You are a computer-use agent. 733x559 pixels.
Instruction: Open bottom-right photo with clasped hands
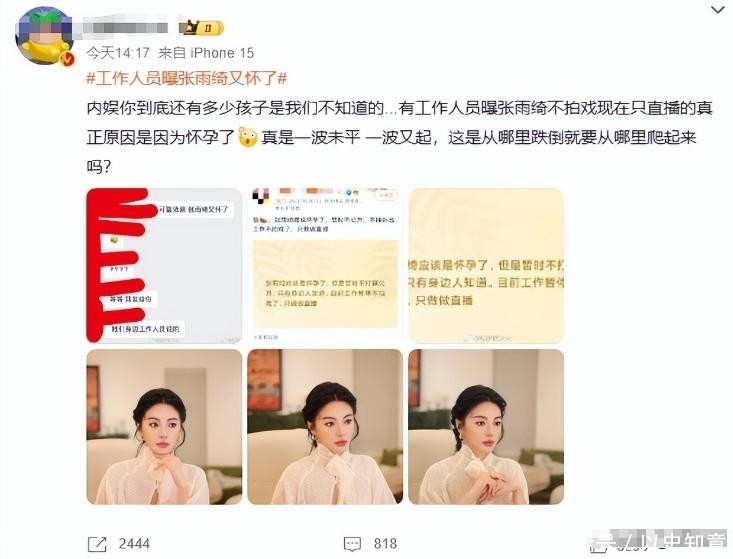click(486, 427)
